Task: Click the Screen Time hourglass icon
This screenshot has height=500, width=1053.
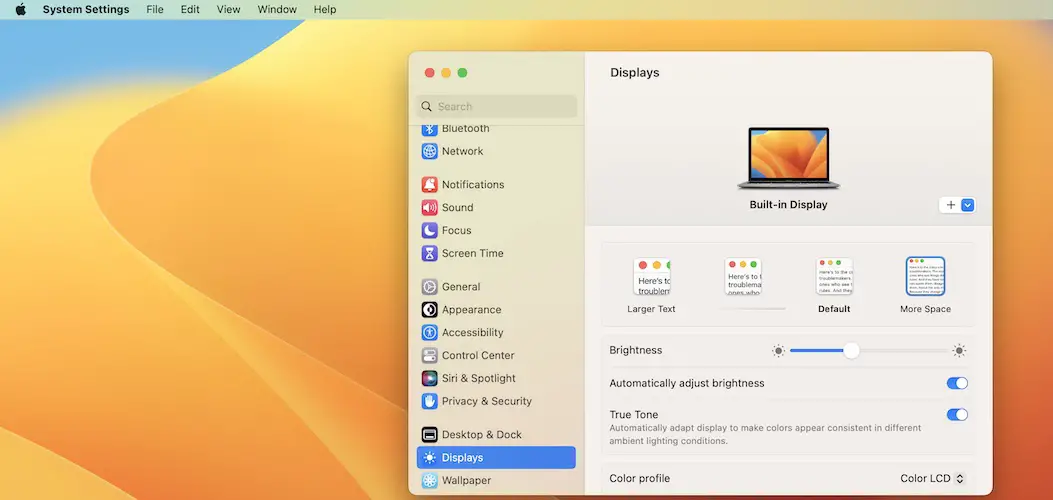Action: (429, 253)
